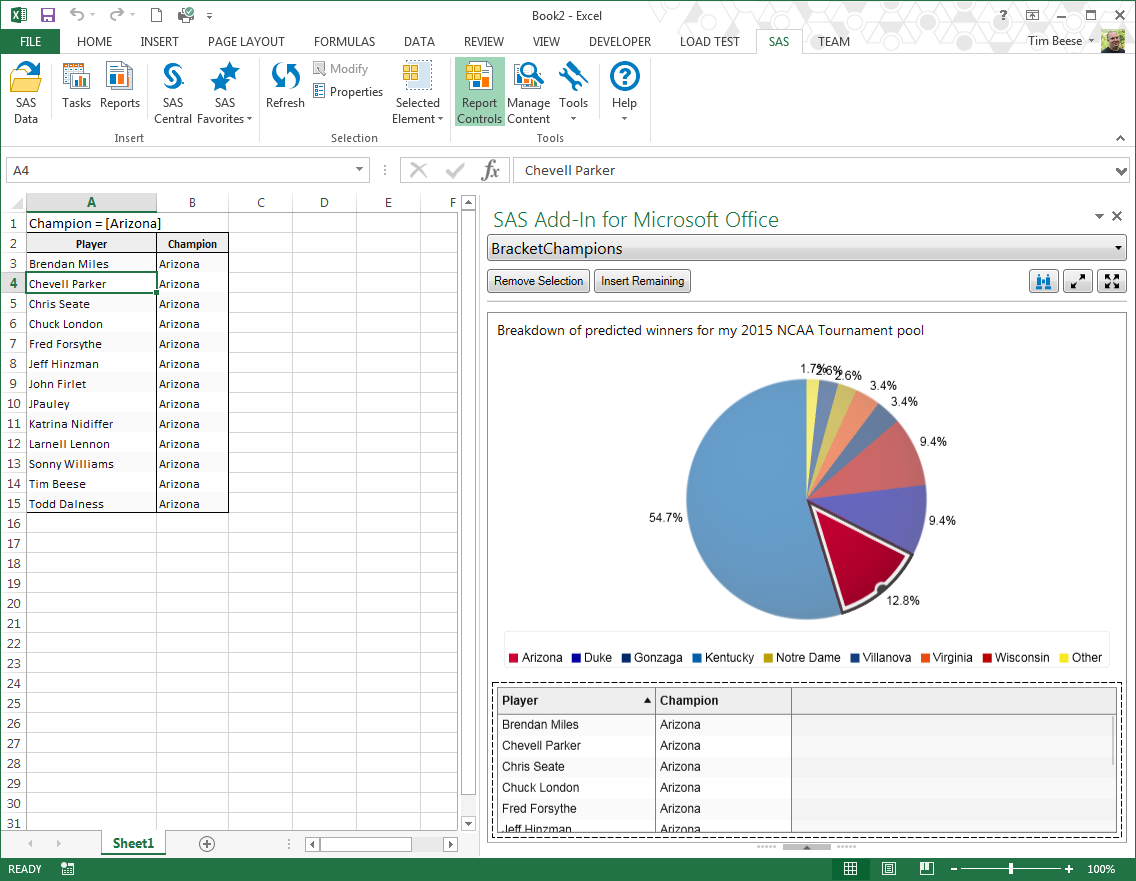Save the workbook from Quick Access Toolbar
The height and width of the screenshot is (881, 1136).
(x=48, y=15)
